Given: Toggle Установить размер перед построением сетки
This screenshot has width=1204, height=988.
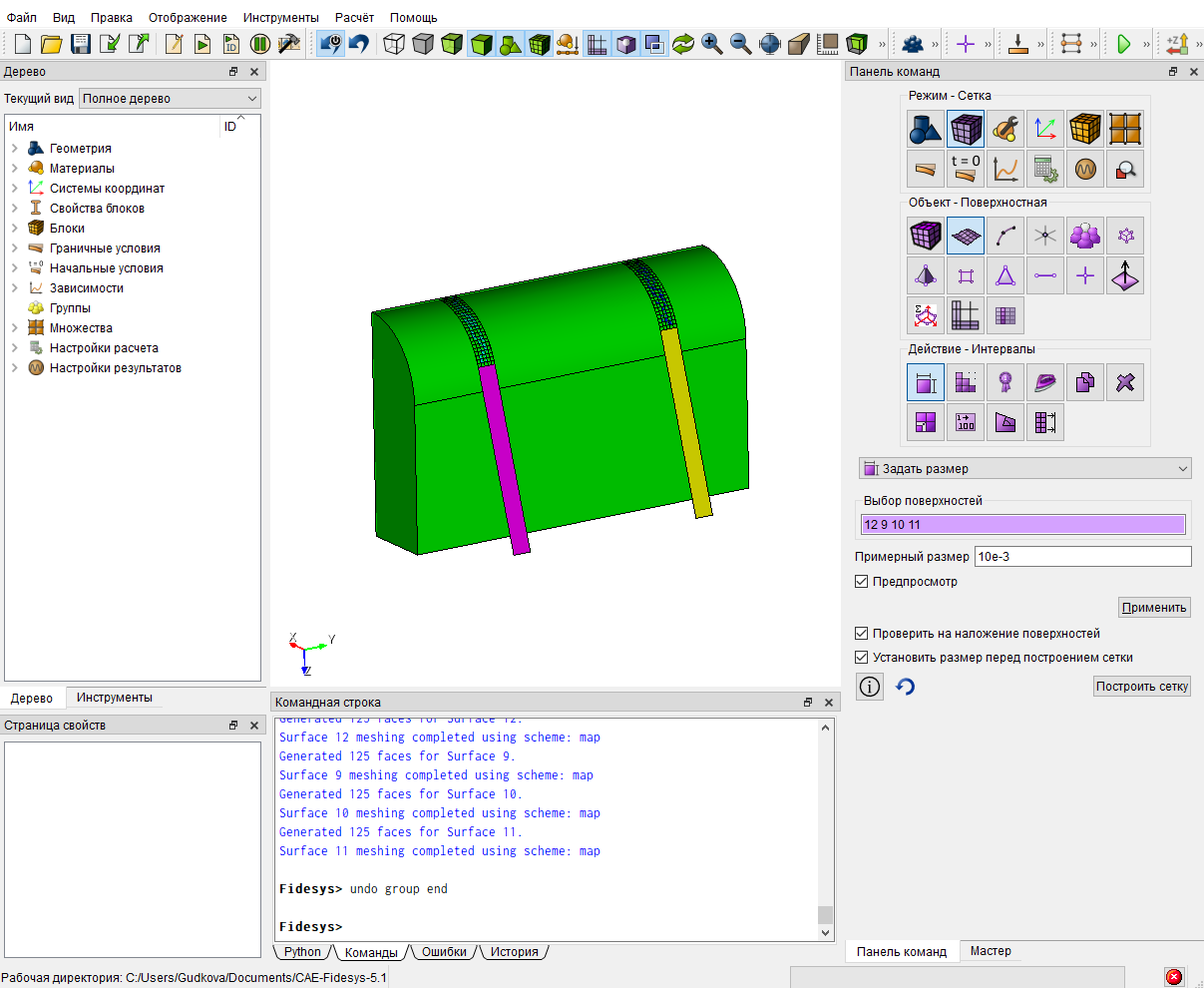Looking at the screenshot, I should [862, 658].
